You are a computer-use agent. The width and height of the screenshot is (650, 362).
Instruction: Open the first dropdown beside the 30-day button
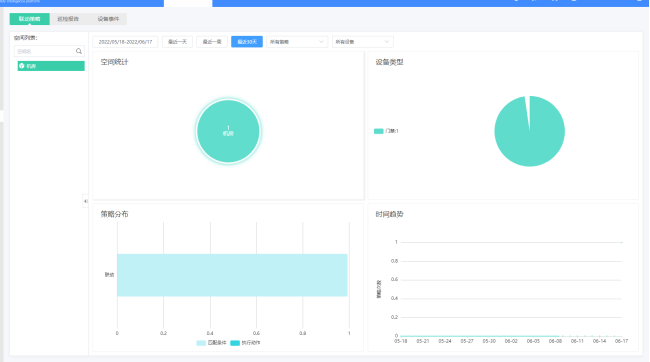[x=297, y=42]
